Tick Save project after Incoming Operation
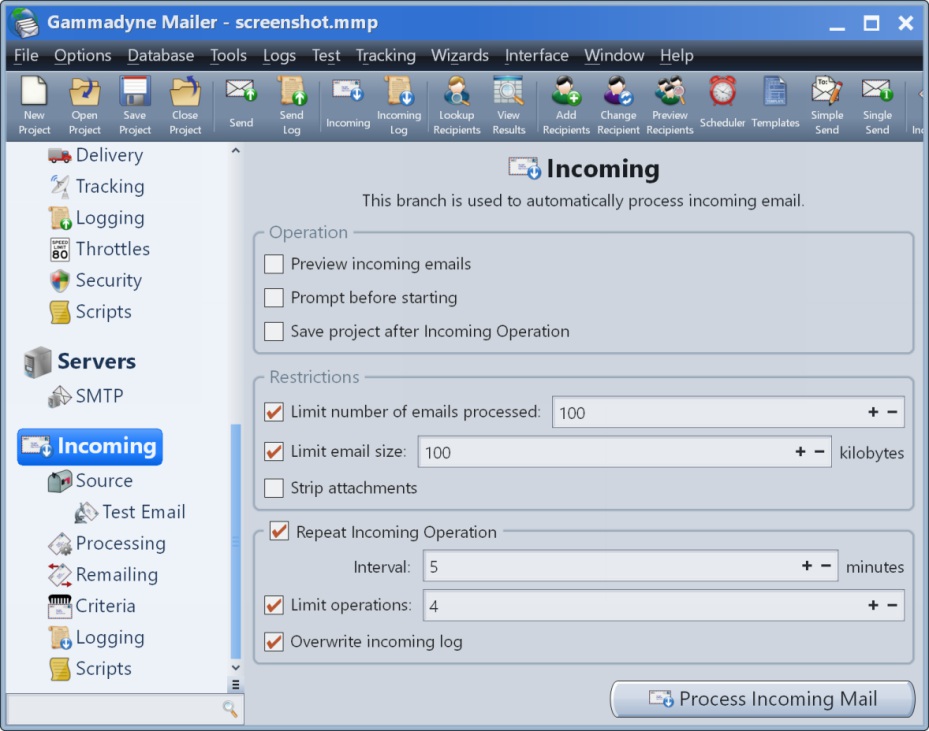Screen dimensions: 929x731 pyautogui.click(x=274, y=331)
